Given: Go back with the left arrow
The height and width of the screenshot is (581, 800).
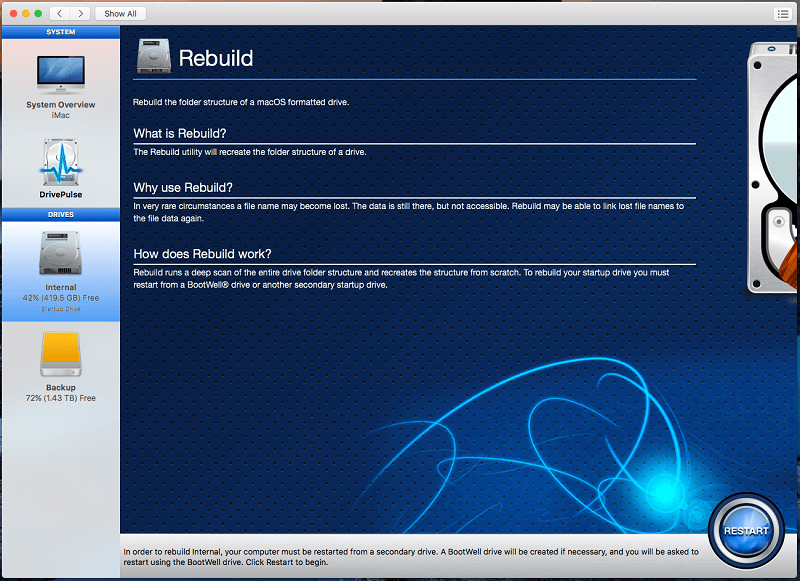Looking at the screenshot, I should point(60,14).
